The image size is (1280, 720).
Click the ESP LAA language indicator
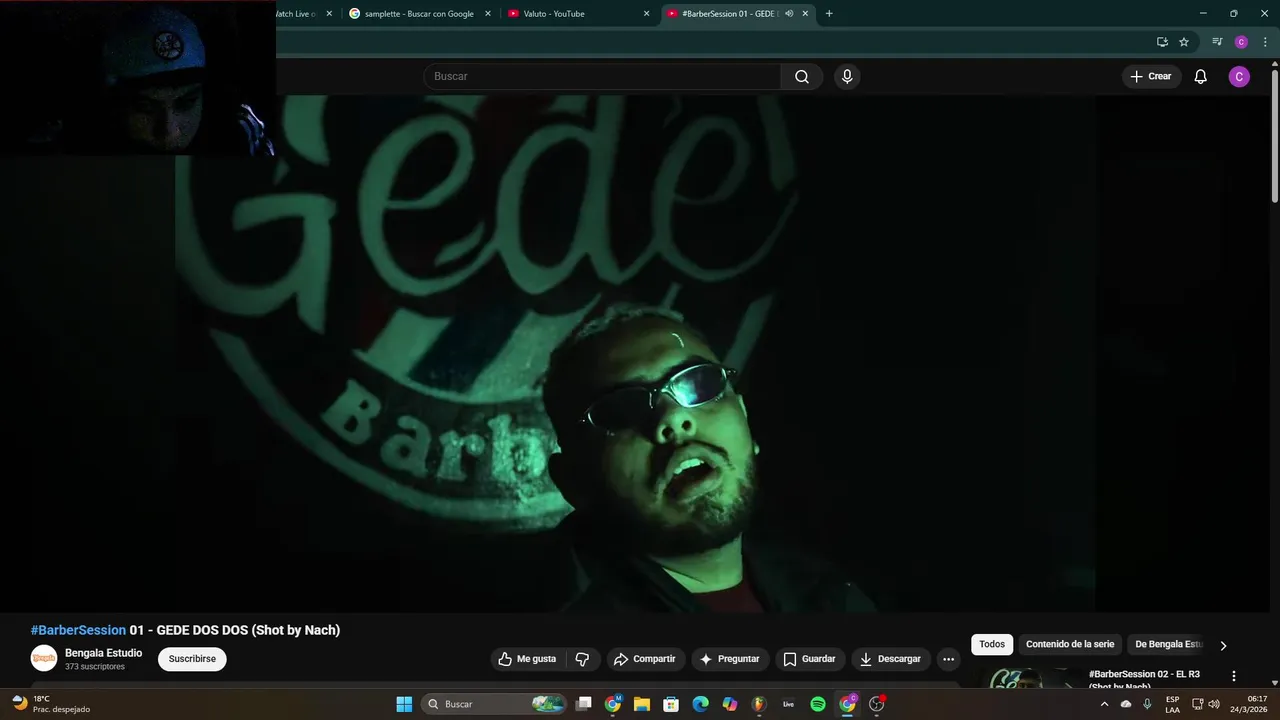(1172, 704)
